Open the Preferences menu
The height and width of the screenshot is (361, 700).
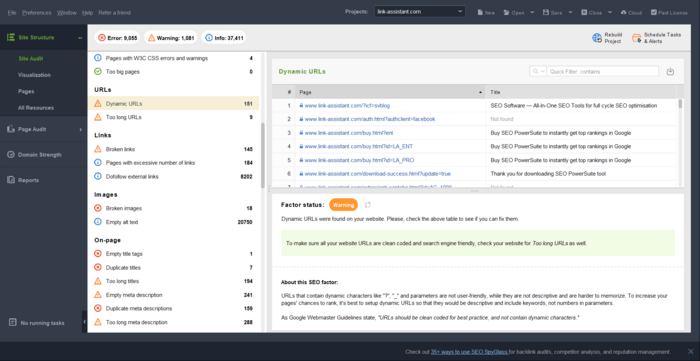[37, 12]
